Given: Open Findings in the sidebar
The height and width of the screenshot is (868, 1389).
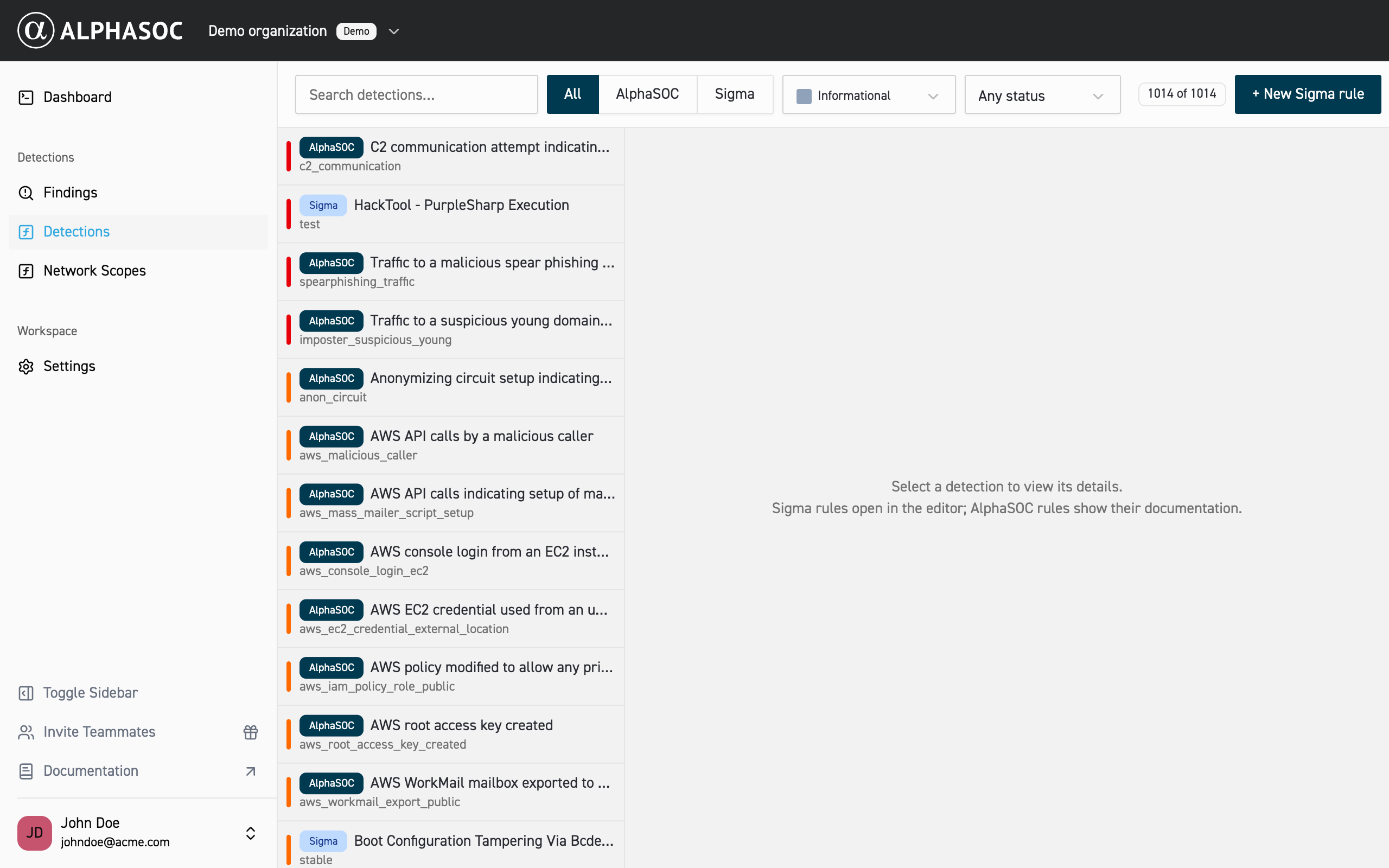Looking at the screenshot, I should (x=138, y=193).
